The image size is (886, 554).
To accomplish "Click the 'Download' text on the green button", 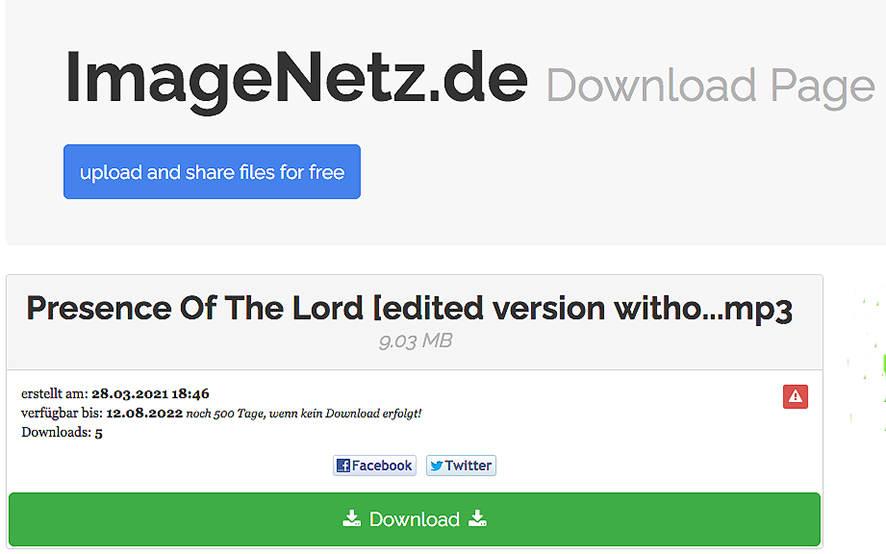I will click(414, 519).
